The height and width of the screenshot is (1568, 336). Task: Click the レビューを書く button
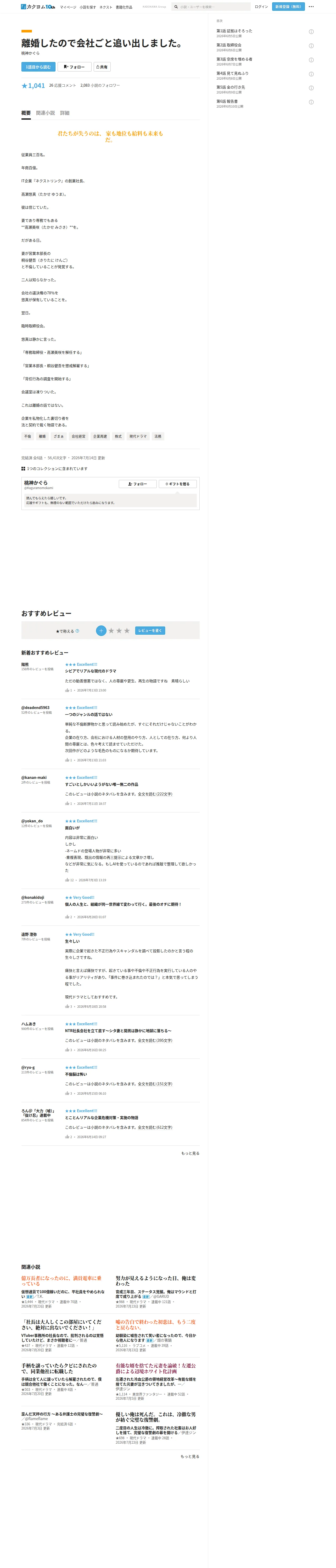click(x=150, y=631)
